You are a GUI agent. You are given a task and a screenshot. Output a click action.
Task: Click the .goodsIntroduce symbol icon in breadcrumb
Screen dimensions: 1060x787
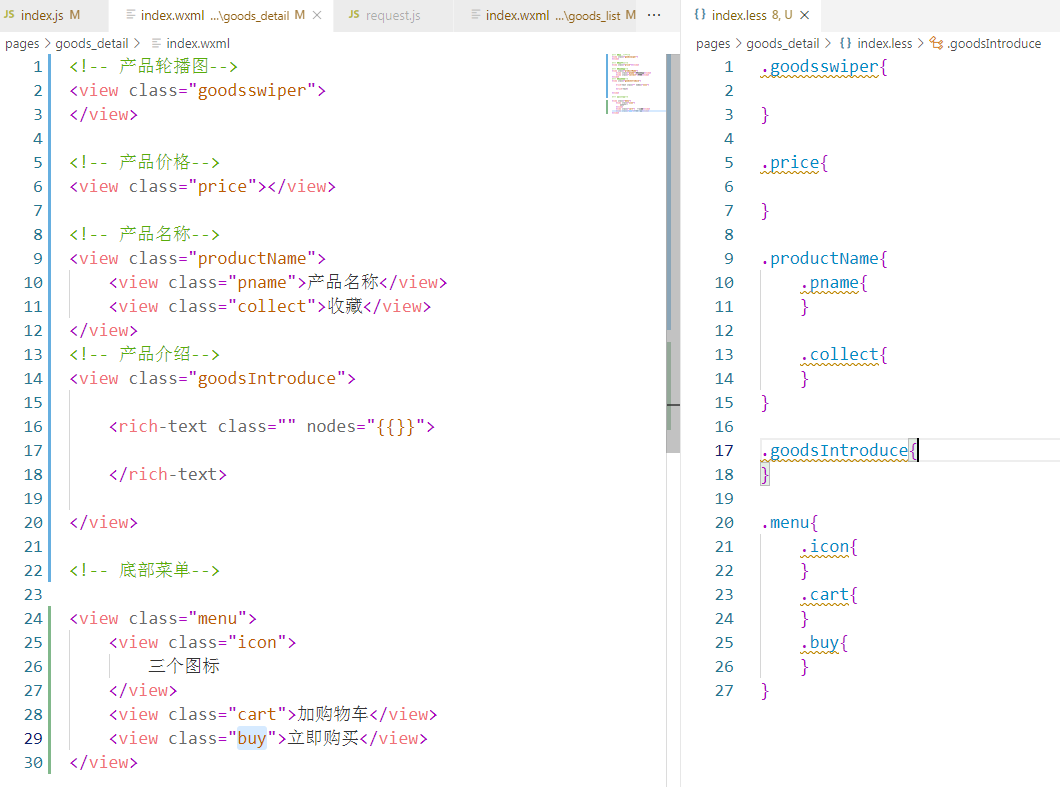(936, 43)
